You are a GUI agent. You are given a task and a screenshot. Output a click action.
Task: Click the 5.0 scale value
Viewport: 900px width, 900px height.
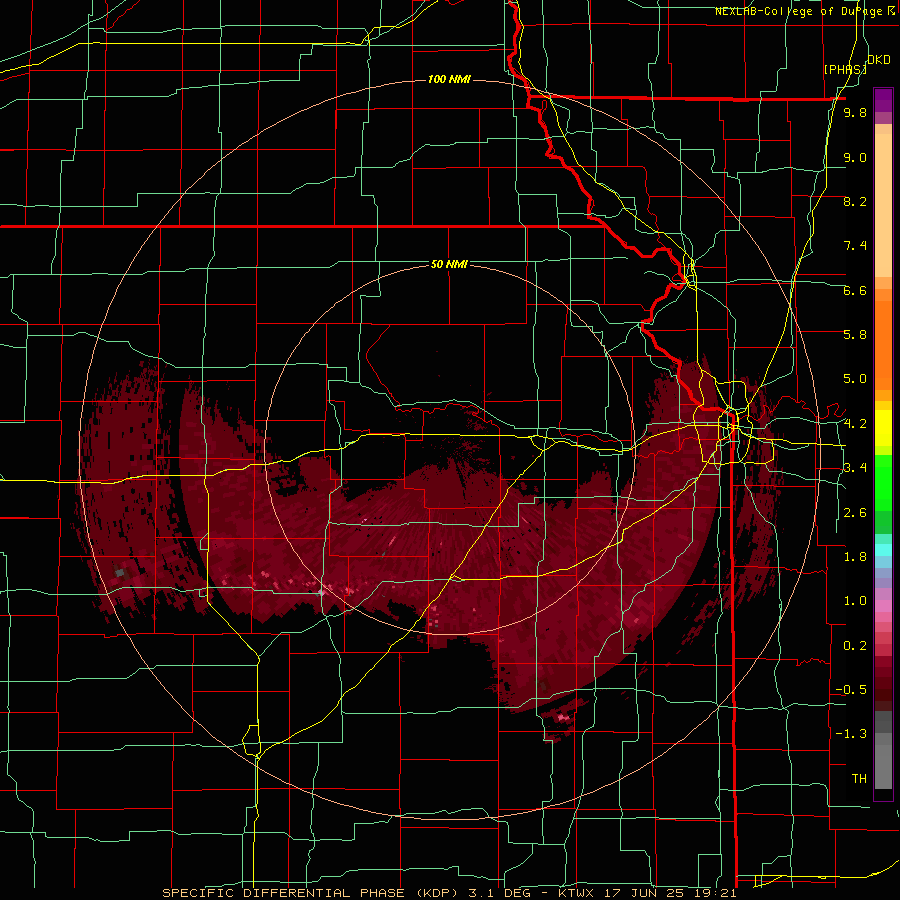855,379
